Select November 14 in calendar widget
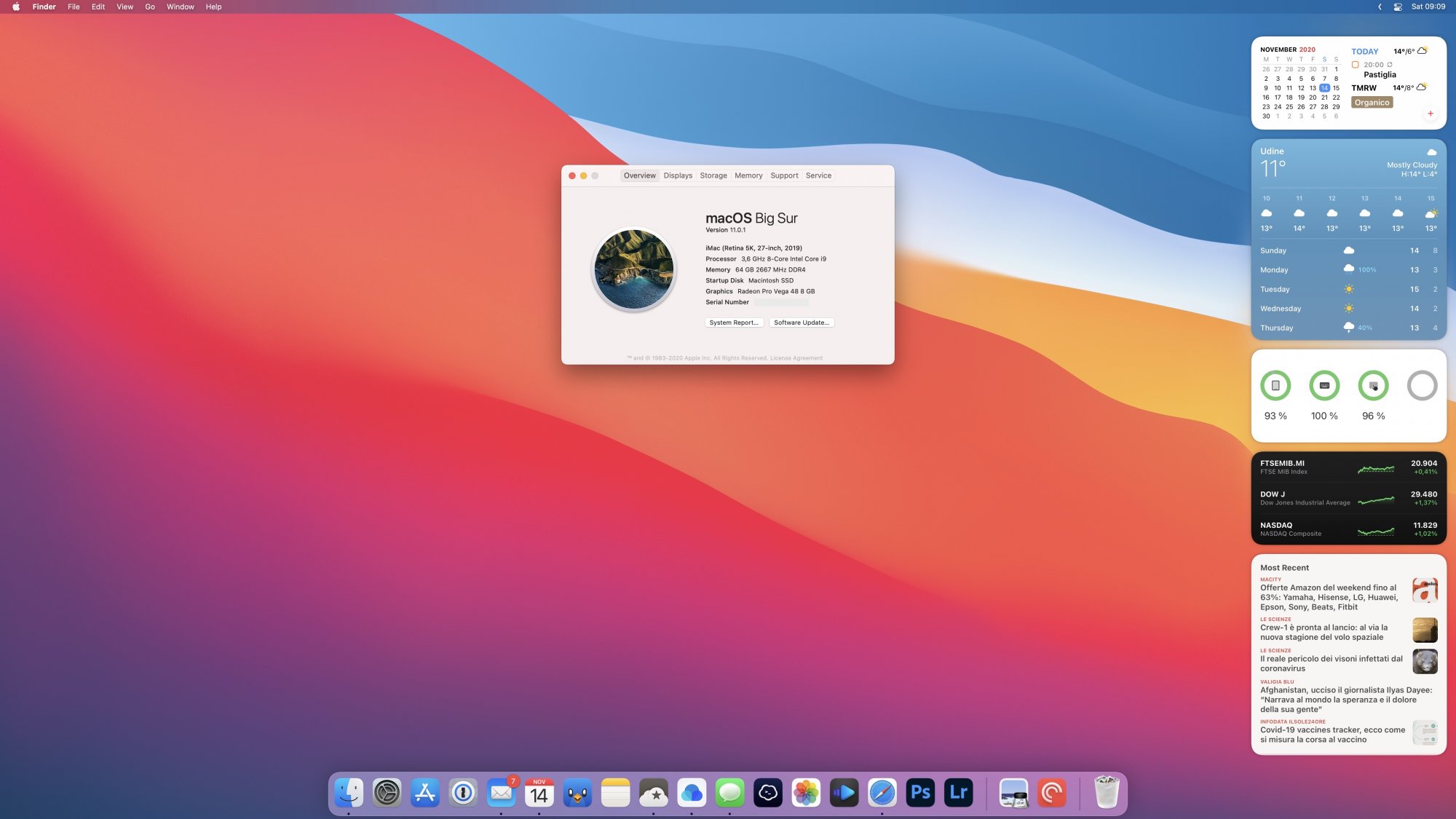 click(1324, 88)
